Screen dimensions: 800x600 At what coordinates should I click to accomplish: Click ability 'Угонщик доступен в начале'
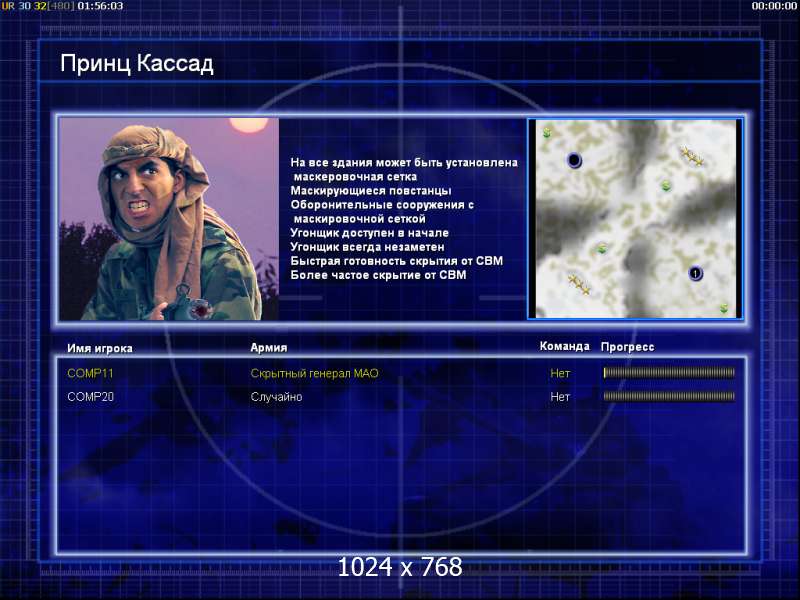pos(369,233)
